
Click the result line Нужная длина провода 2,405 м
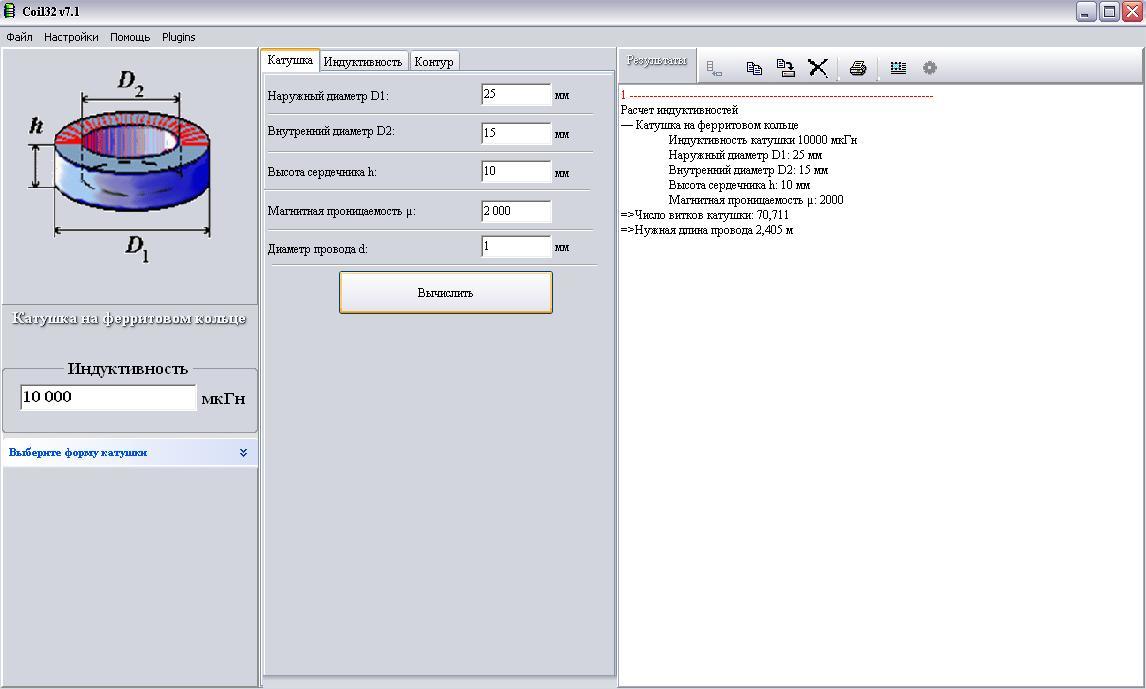pos(707,229)
